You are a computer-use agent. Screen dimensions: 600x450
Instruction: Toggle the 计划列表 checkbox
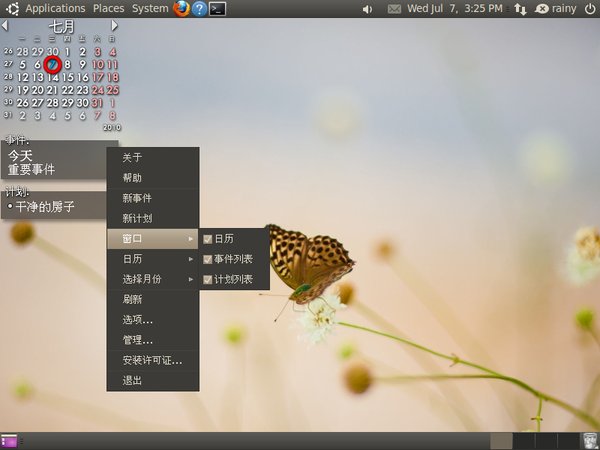[x=207, y=280]
